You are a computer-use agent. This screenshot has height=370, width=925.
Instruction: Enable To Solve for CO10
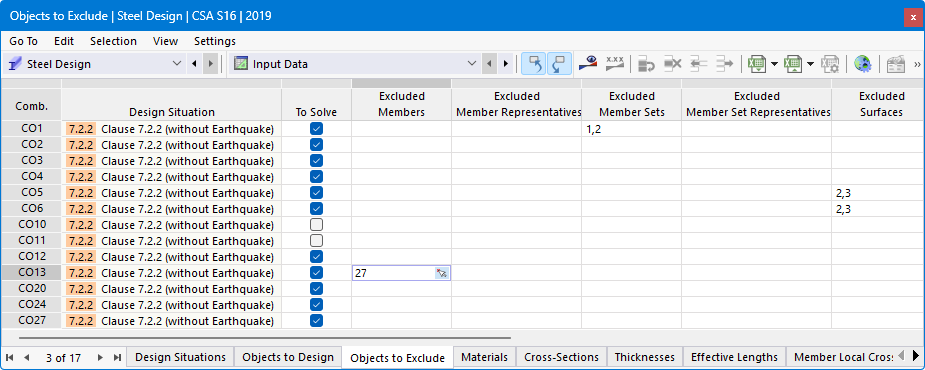pos(316,225)
